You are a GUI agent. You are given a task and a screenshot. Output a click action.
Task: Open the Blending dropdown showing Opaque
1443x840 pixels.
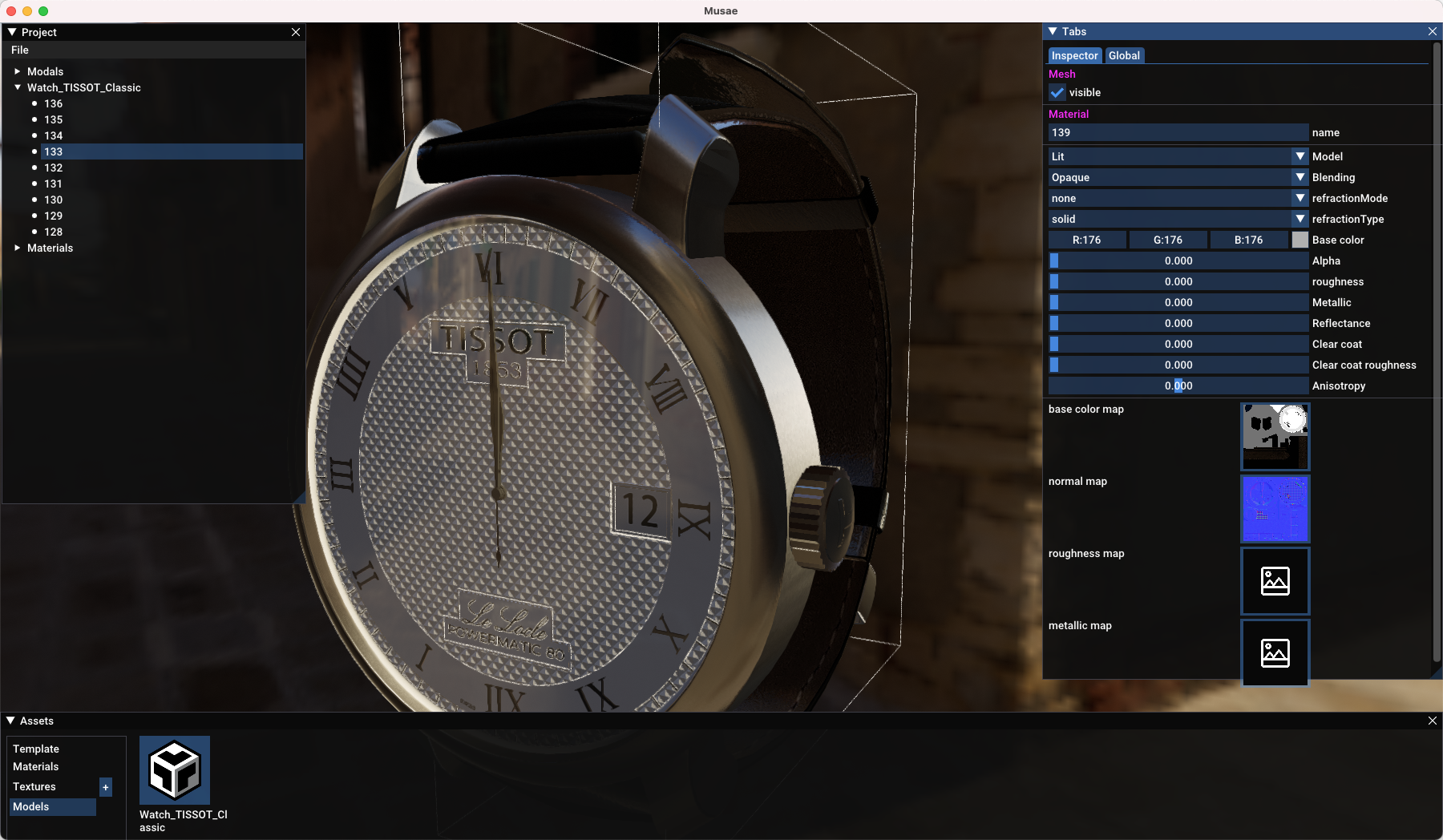click(1178, 177)
